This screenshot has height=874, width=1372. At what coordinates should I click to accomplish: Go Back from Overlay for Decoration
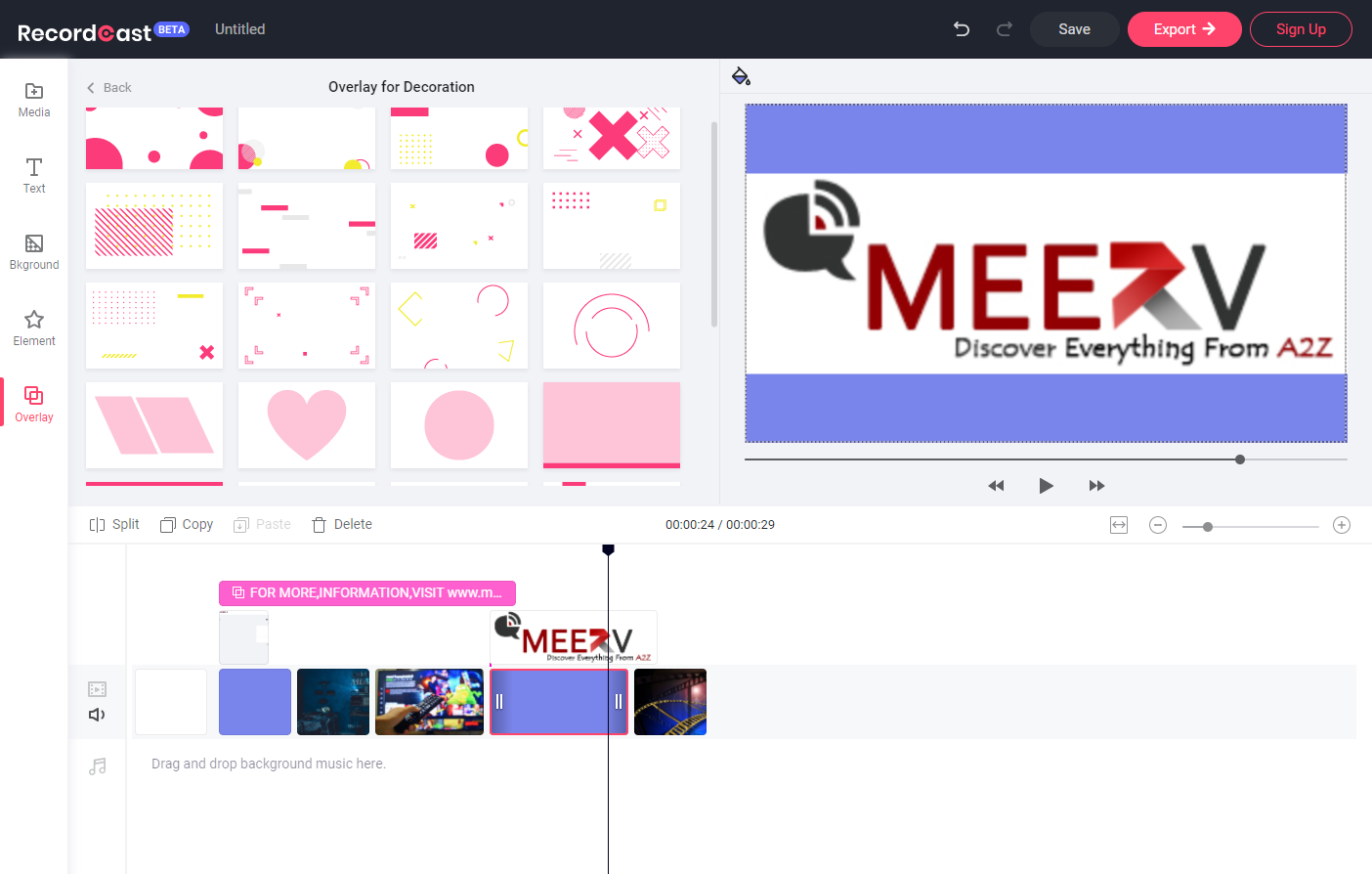(x=108, y=88)
